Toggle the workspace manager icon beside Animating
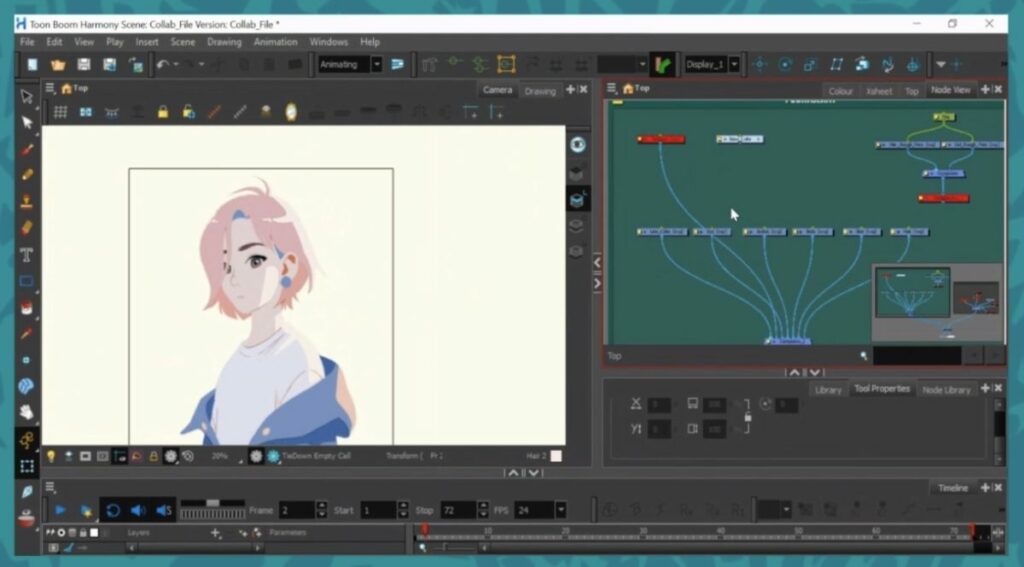 (x=398, y=65)
